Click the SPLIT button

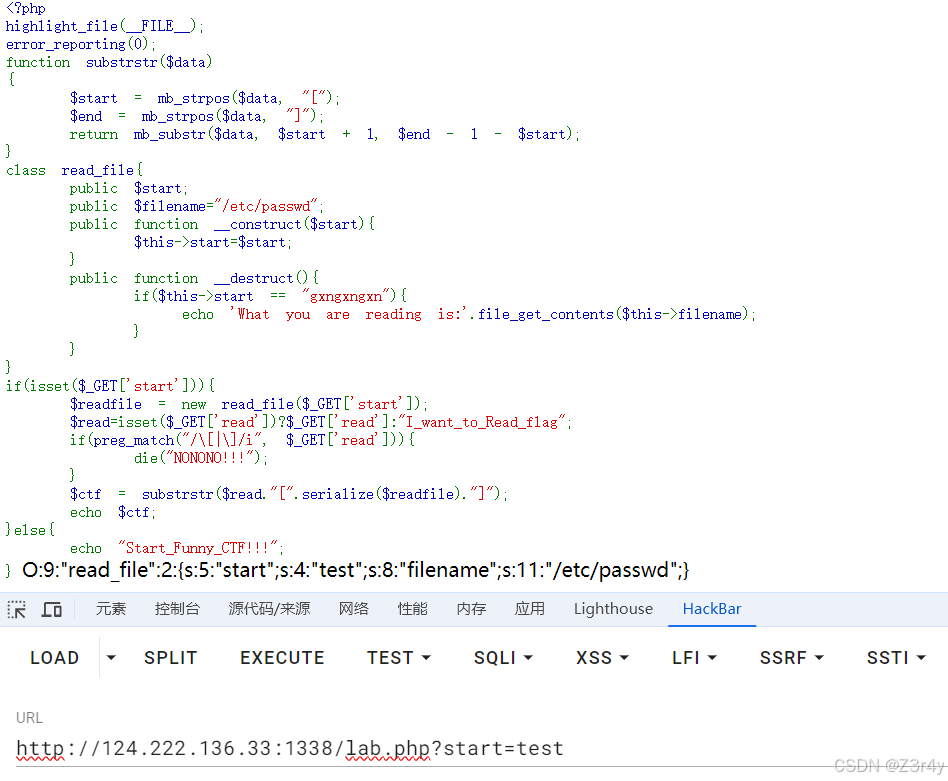pos(170,658)
